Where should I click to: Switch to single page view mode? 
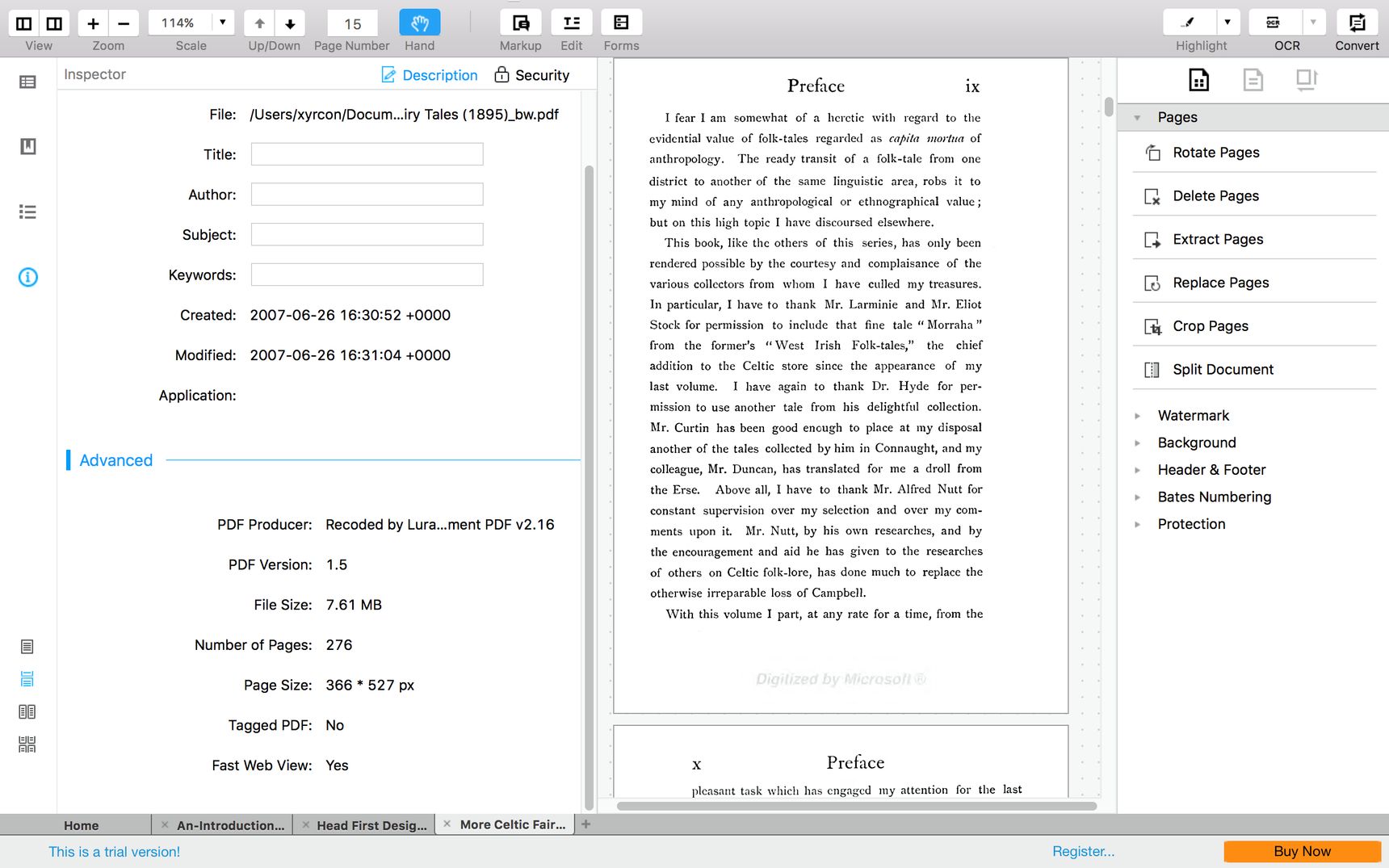click(27, 647)
